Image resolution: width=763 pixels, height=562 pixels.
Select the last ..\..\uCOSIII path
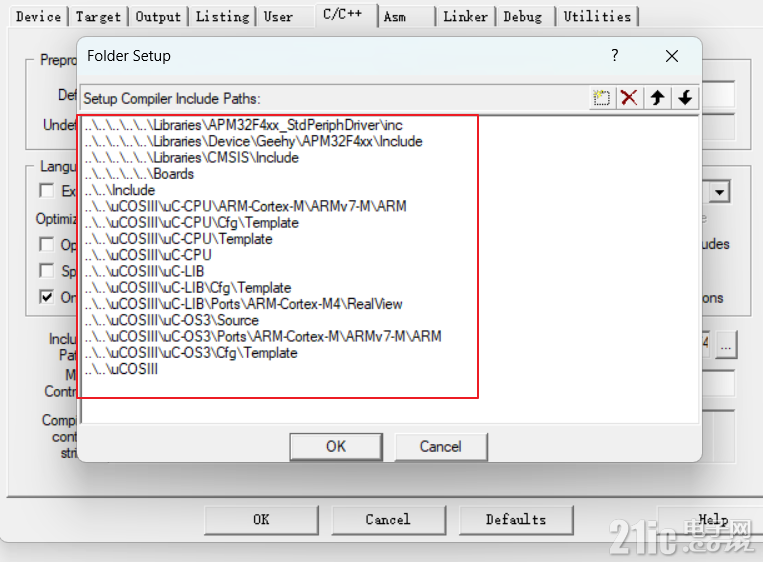122,369
